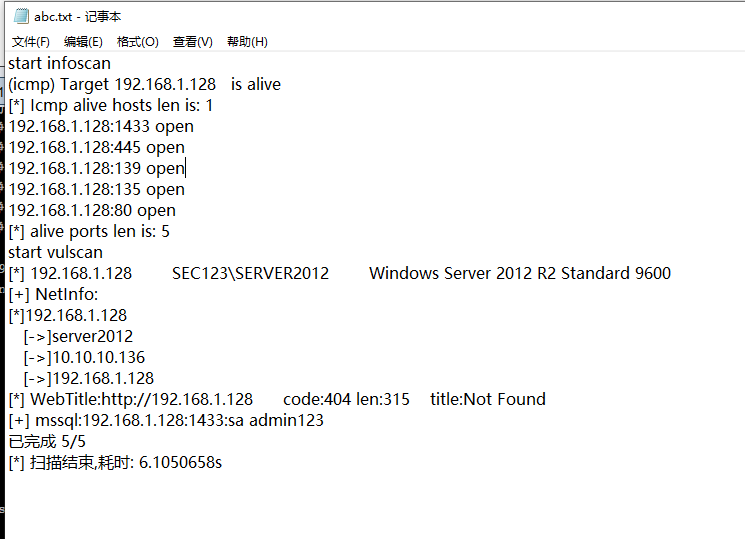Click the [->]10.10.10.136 line
This screenshot has height=539, width=745.
coord(84,357)
